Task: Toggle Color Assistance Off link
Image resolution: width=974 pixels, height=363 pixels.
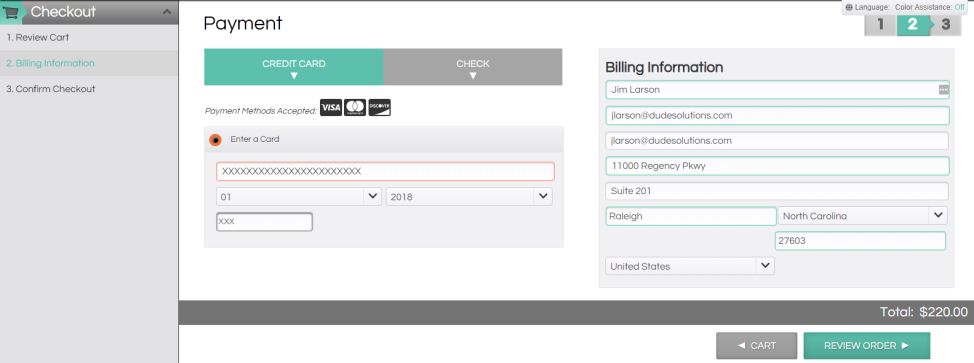Action: (959, 7)
